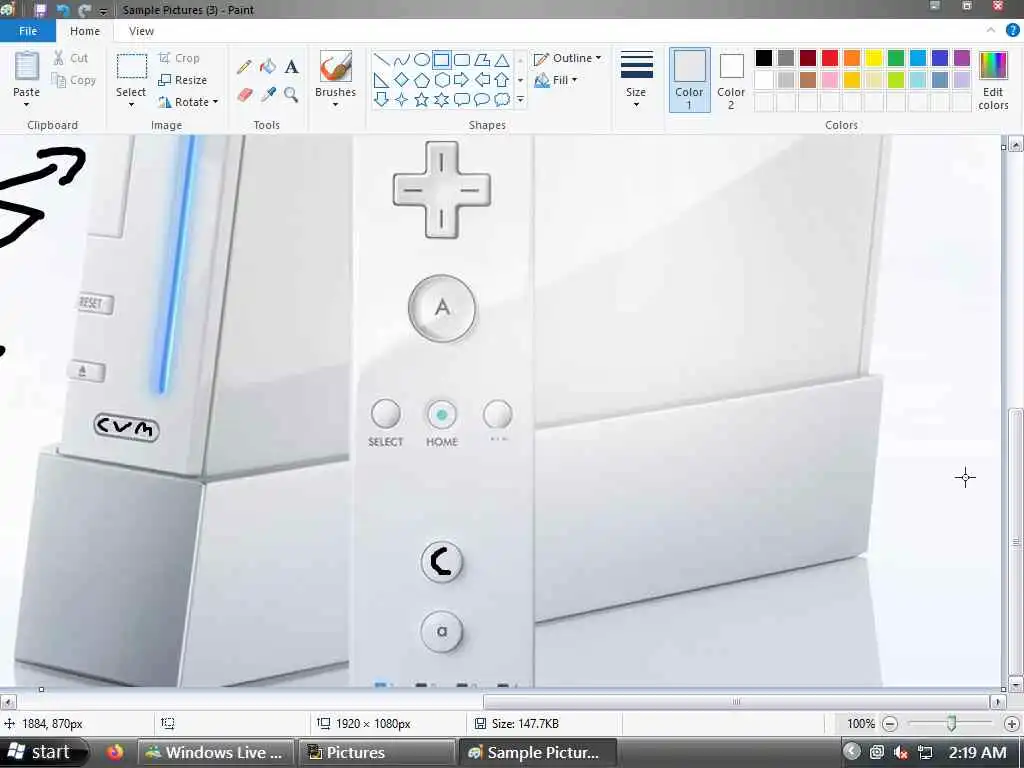Select the Five-point star shape
This screenshot has height=768, width=1024.
pyautogui.click(x=422, y=99)
